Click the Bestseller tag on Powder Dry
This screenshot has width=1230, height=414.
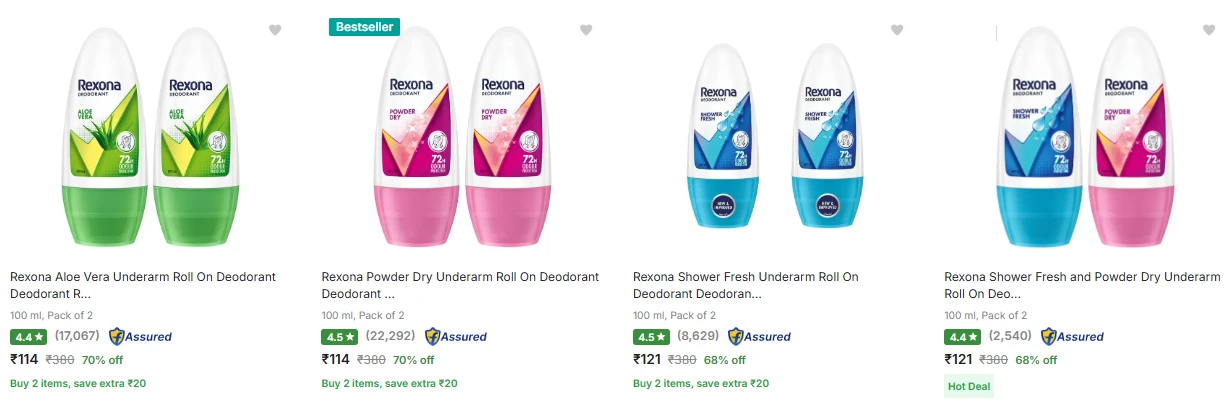(364, 27)
